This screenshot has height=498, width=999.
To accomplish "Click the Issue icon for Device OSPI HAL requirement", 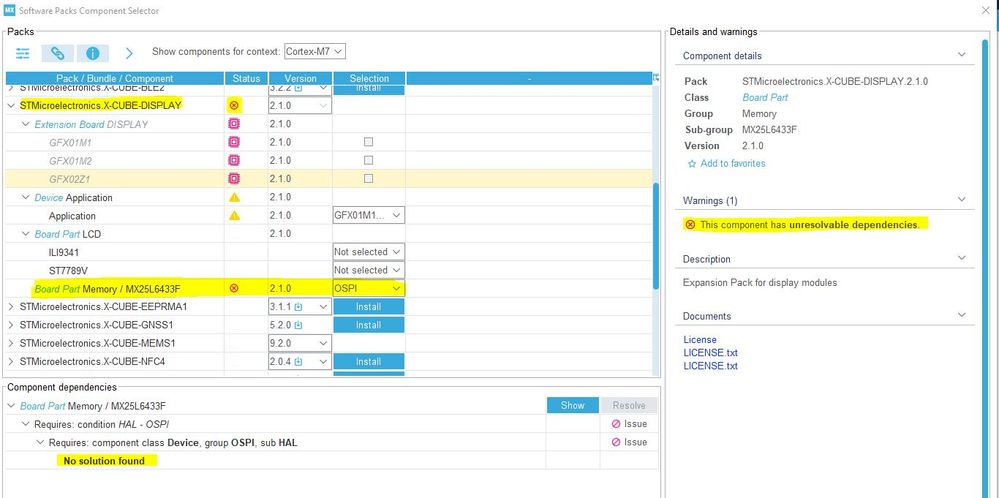I will [x=615, y=443].
